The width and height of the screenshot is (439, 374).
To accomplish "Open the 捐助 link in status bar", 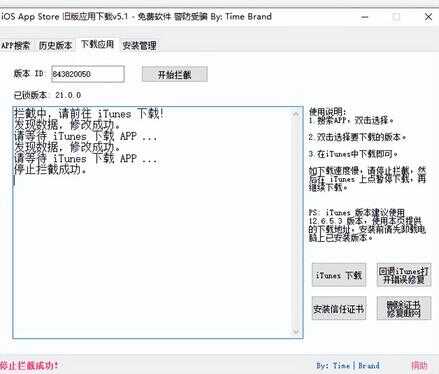I will 419,366.
